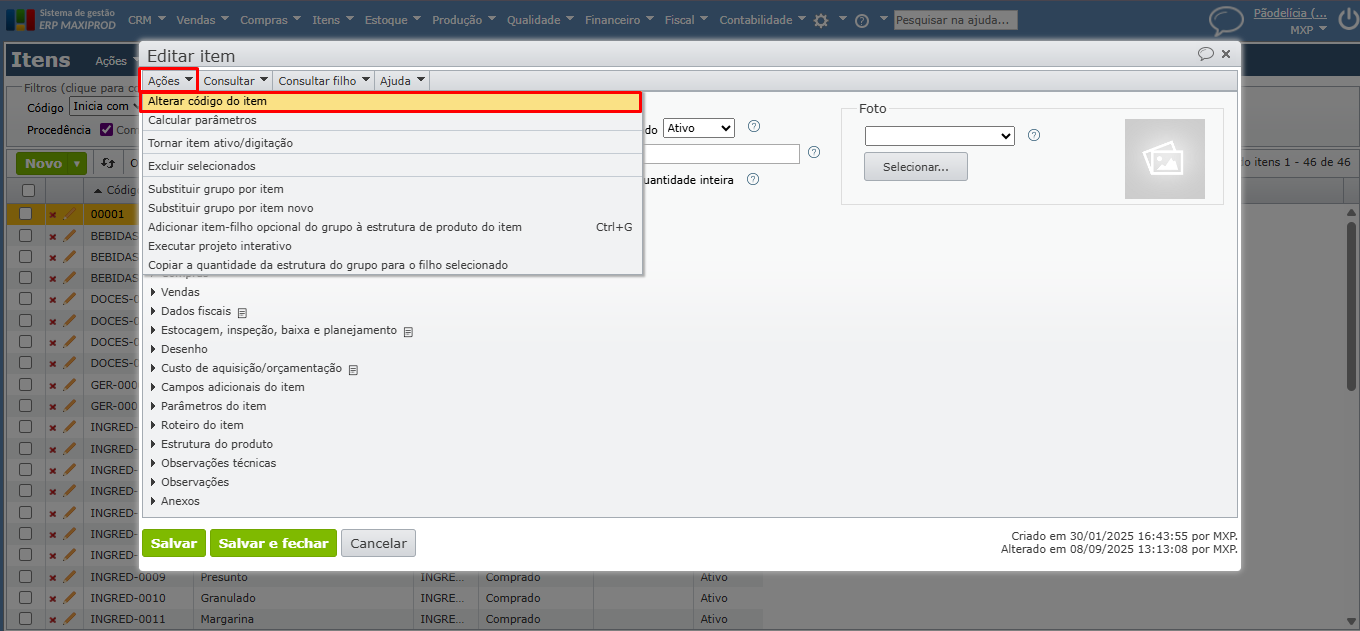Expand Campos adicionais do item section
Viewport: 1360px width, 631px height.
pos(227,388)
